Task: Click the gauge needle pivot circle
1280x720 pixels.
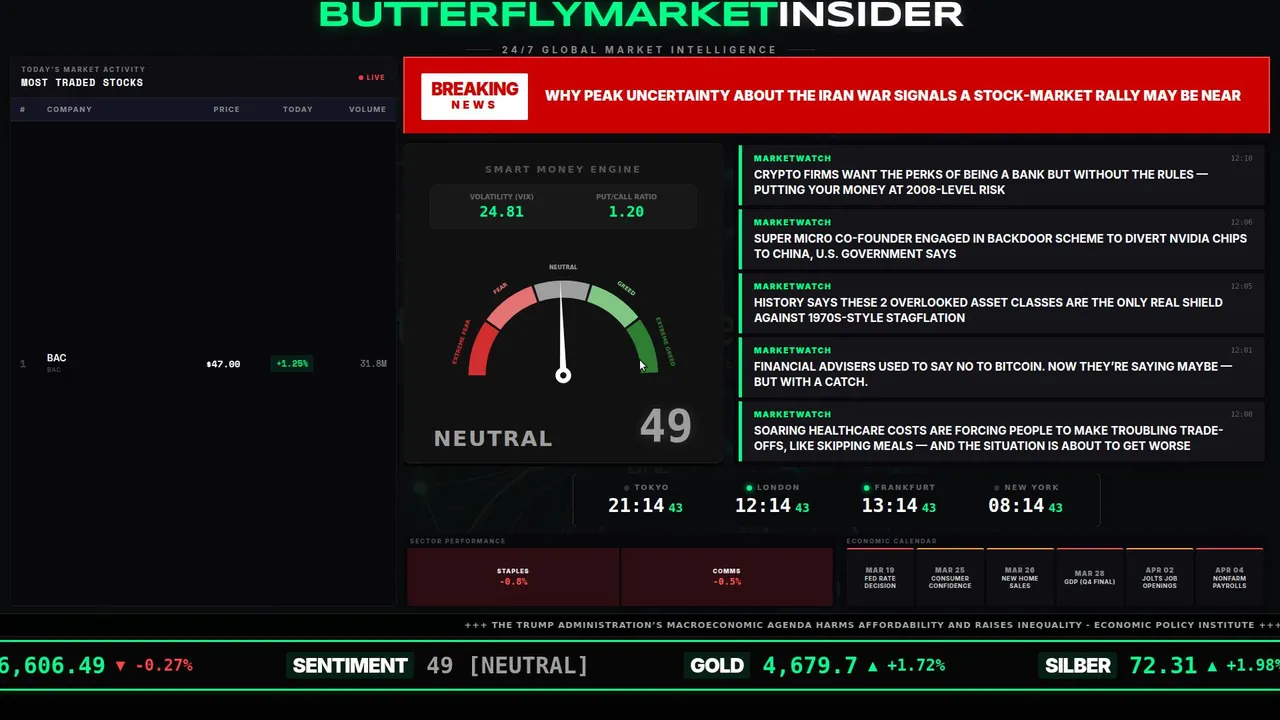Action: [563, 376]
